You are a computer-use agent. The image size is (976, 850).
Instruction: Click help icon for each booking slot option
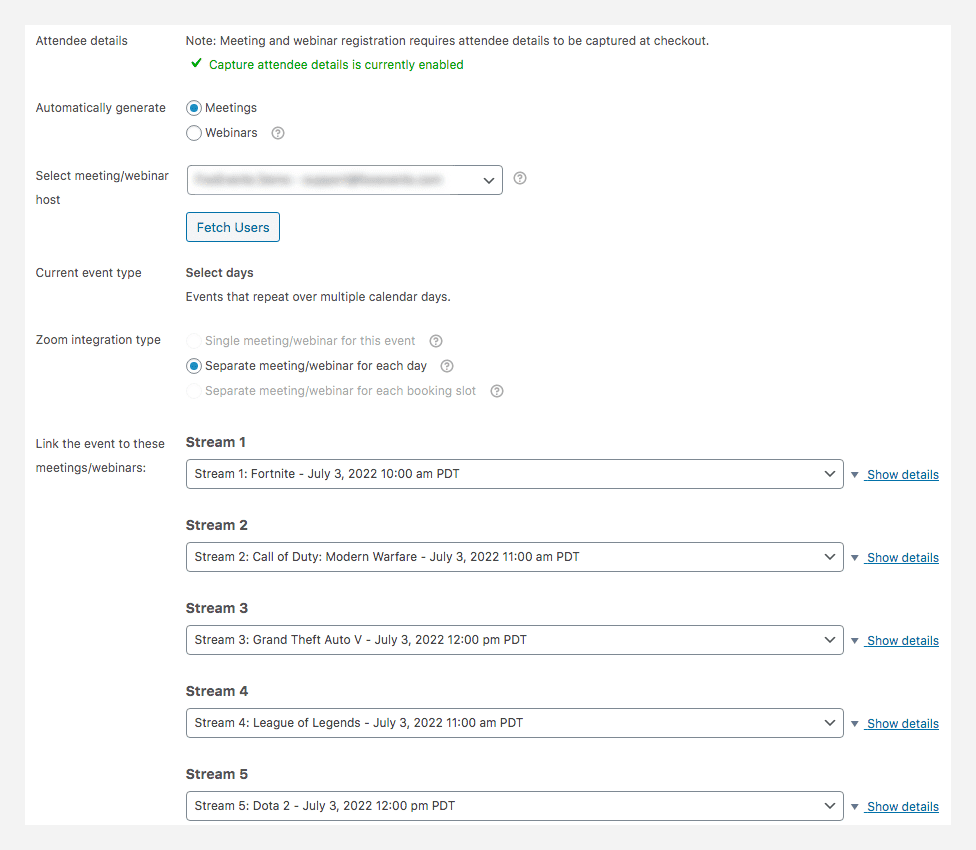[497, 391]
